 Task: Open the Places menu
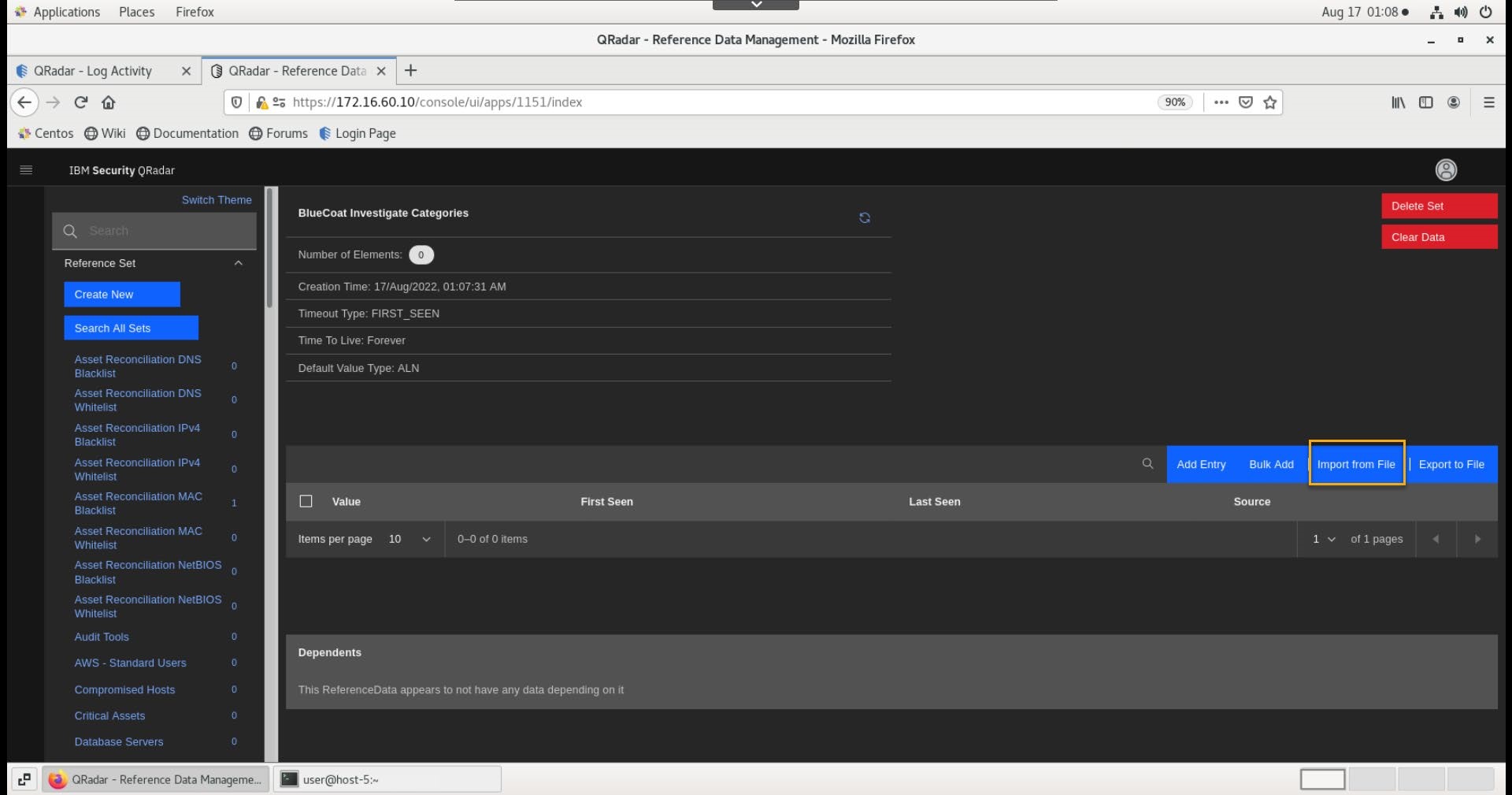tap(136, 12)
